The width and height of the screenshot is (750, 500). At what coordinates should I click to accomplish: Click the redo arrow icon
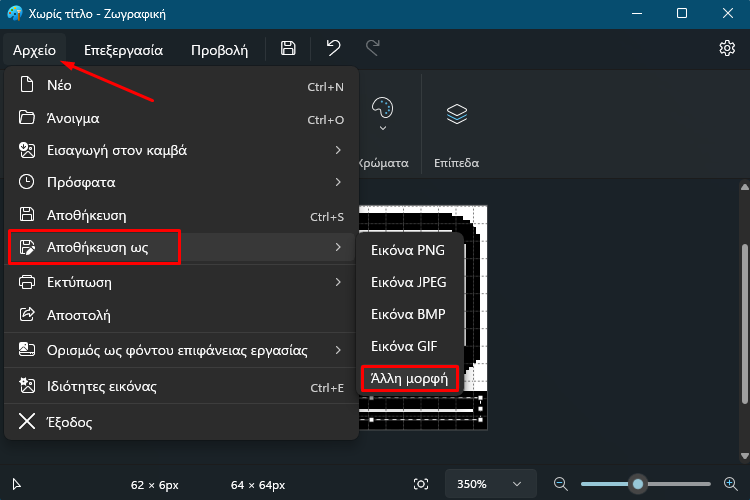pos(373,48)
